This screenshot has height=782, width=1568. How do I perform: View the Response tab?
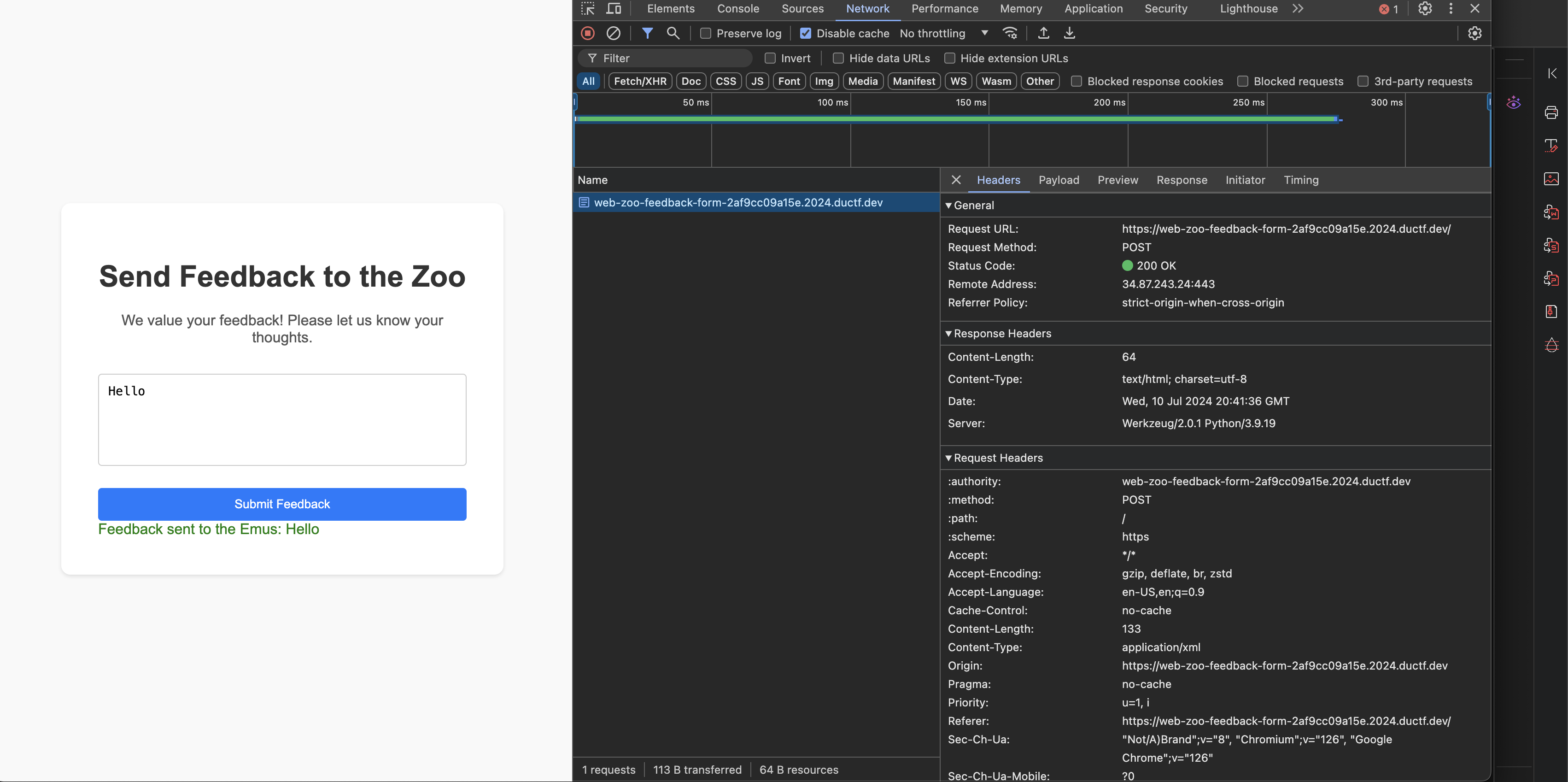(1182, 180)
